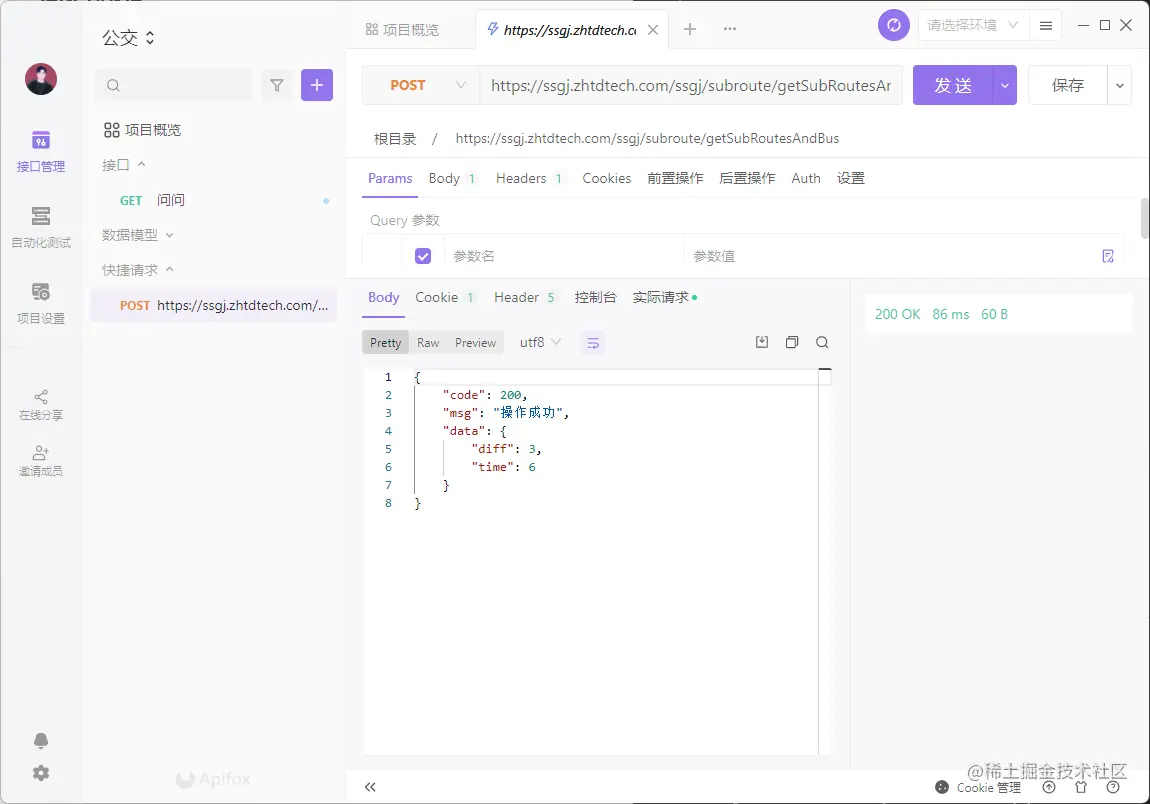
Task: Open the settings gear in sidebar
Action: point(41,772)
